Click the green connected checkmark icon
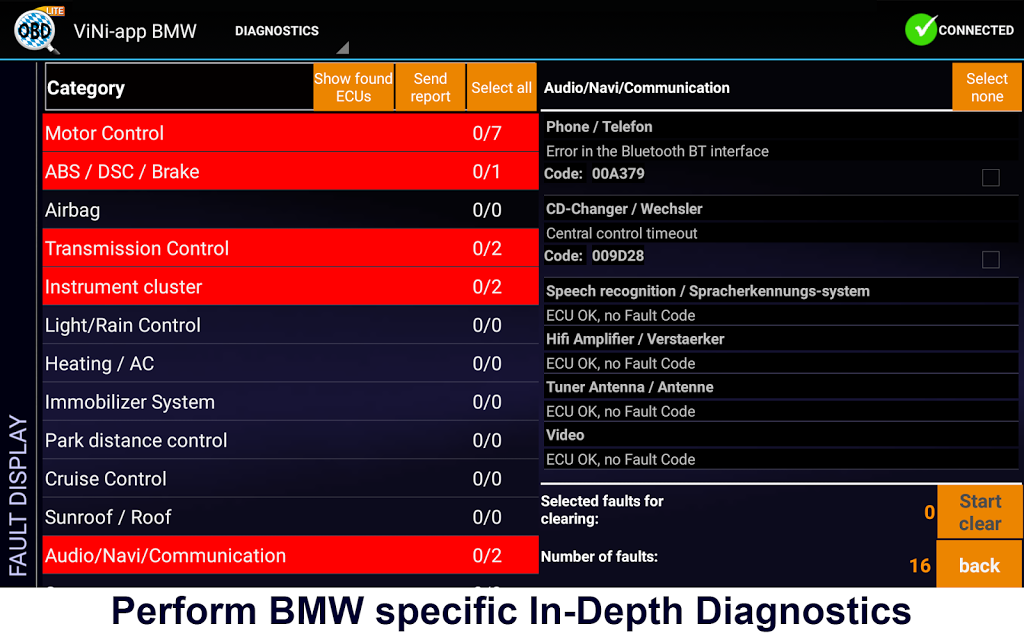The width and height of the screenshot is (1024, 640). coord(920,30)
